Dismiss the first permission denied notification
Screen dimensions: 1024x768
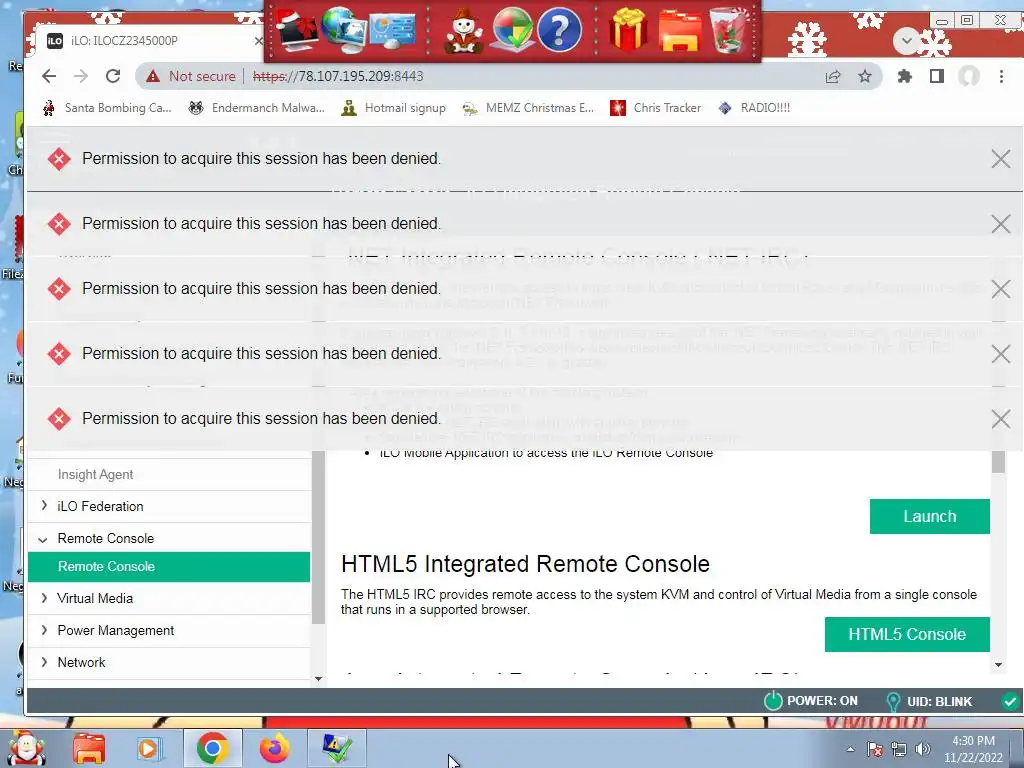pos(1000,159)
